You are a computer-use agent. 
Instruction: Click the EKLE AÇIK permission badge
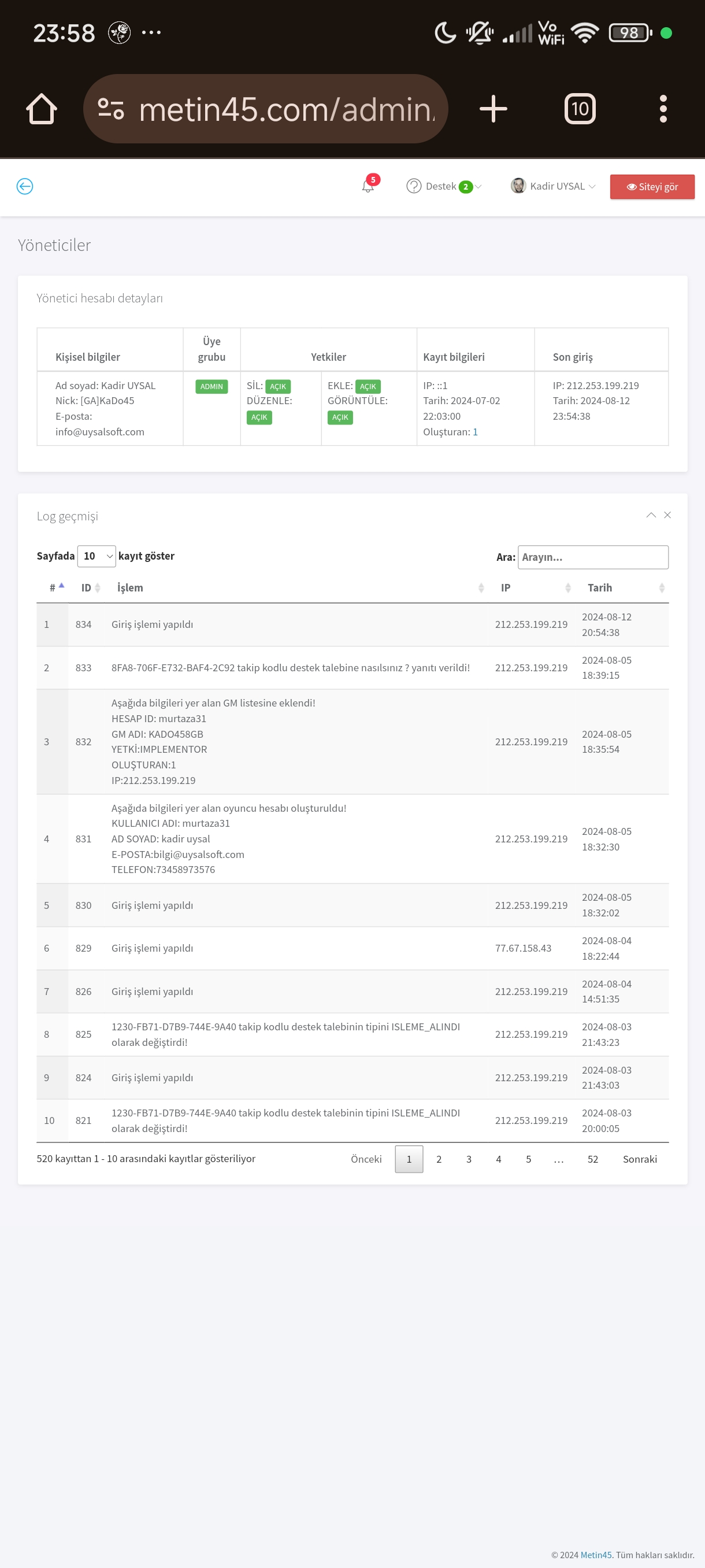tap(368, 387)
